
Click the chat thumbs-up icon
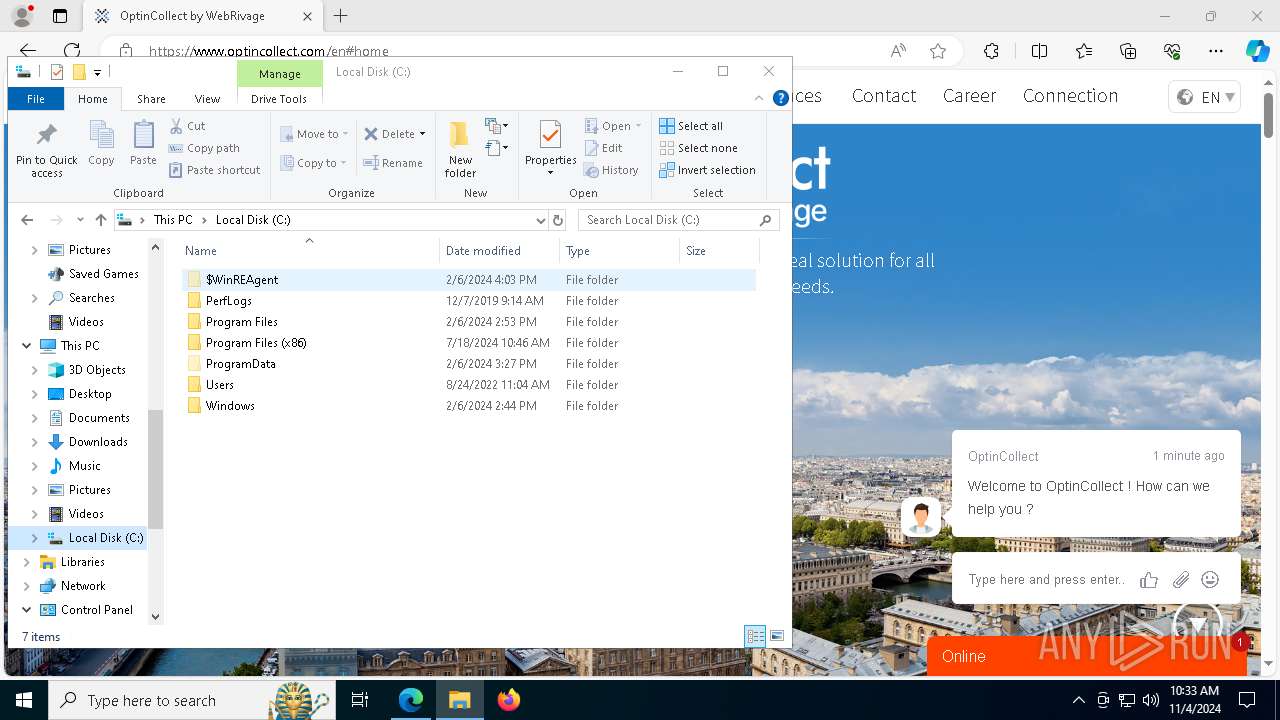tap(1149, 580)
